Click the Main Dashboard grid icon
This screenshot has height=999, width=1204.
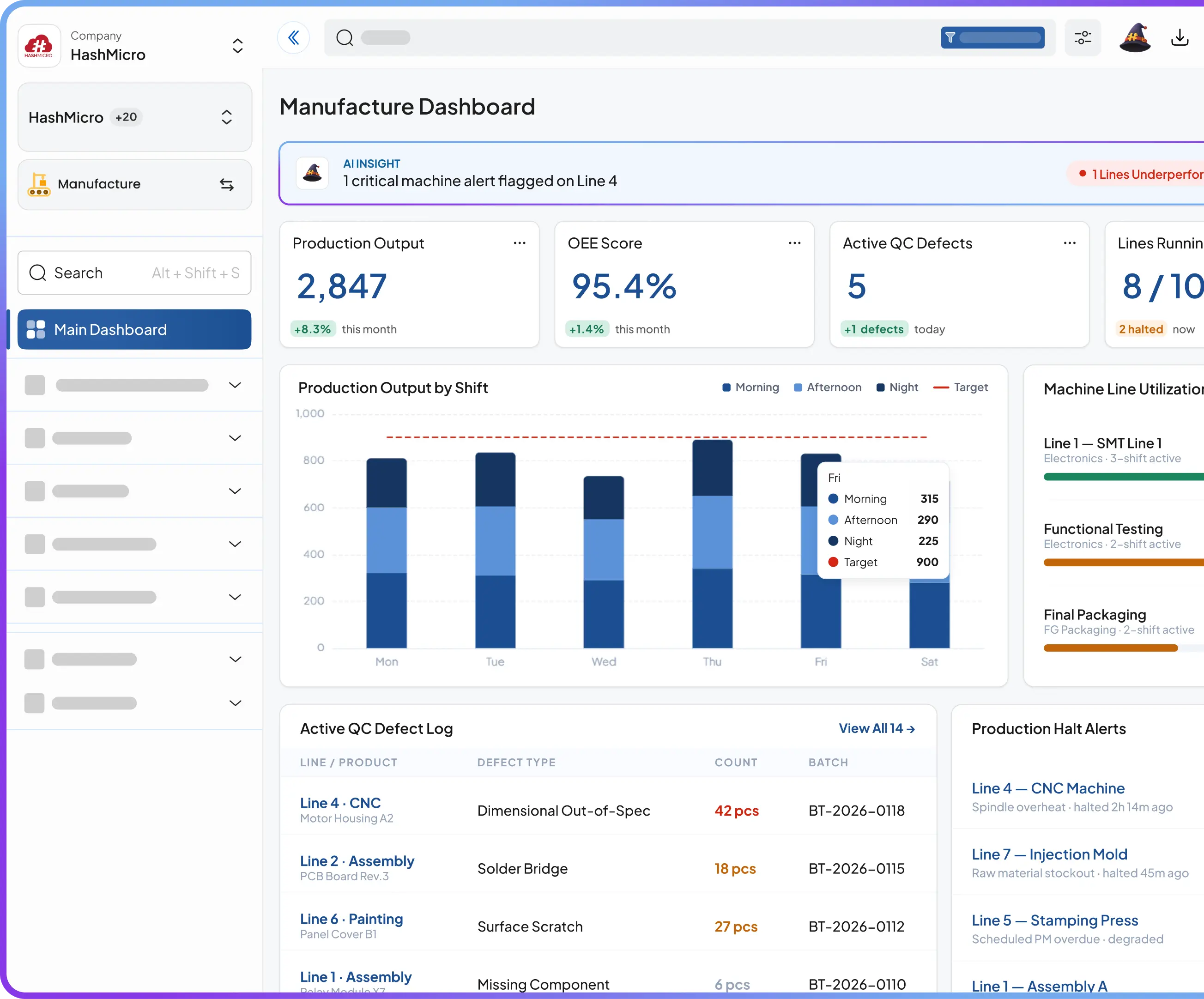[x=36, y=329]
